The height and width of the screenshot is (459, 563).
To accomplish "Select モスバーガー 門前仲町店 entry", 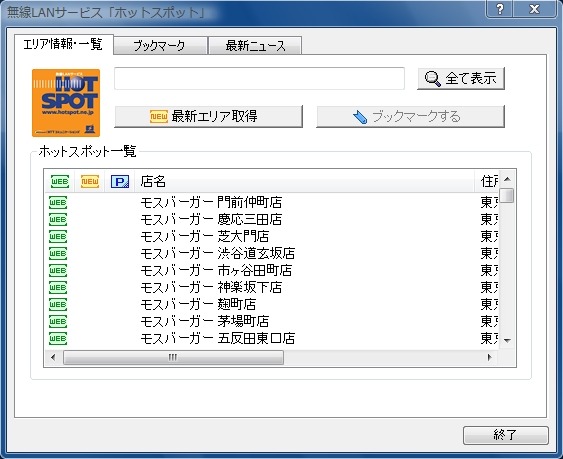I will (211, 203).
